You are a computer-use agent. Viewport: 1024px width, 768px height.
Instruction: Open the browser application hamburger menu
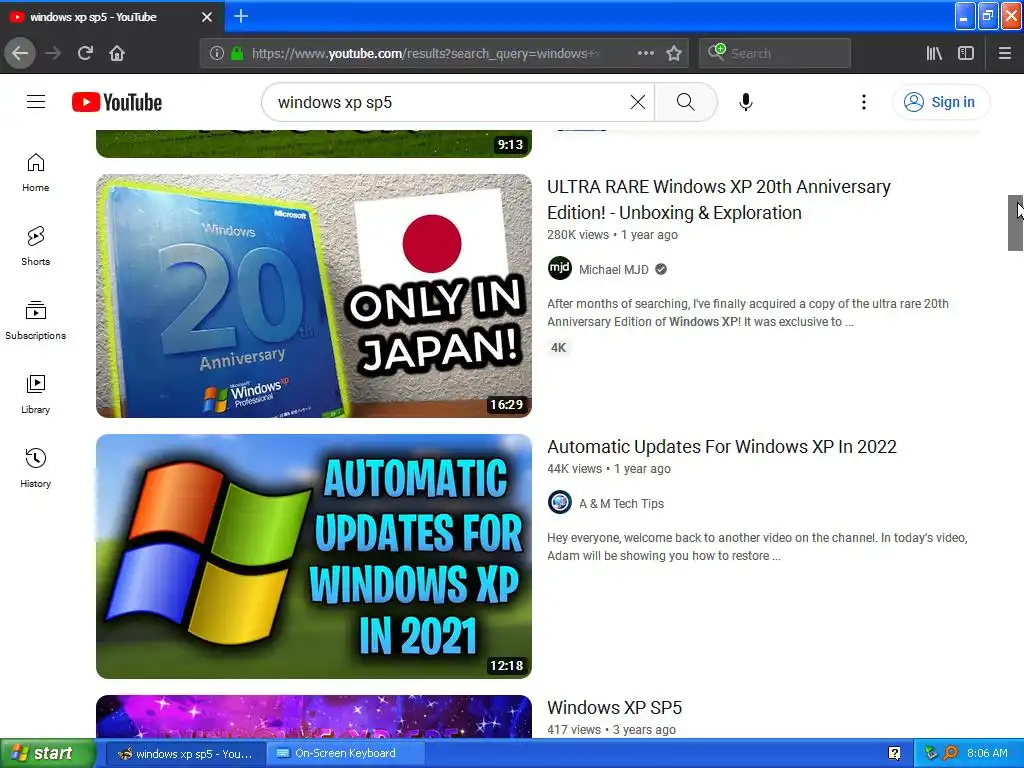pyautogui.click(x=1004, y=53)
